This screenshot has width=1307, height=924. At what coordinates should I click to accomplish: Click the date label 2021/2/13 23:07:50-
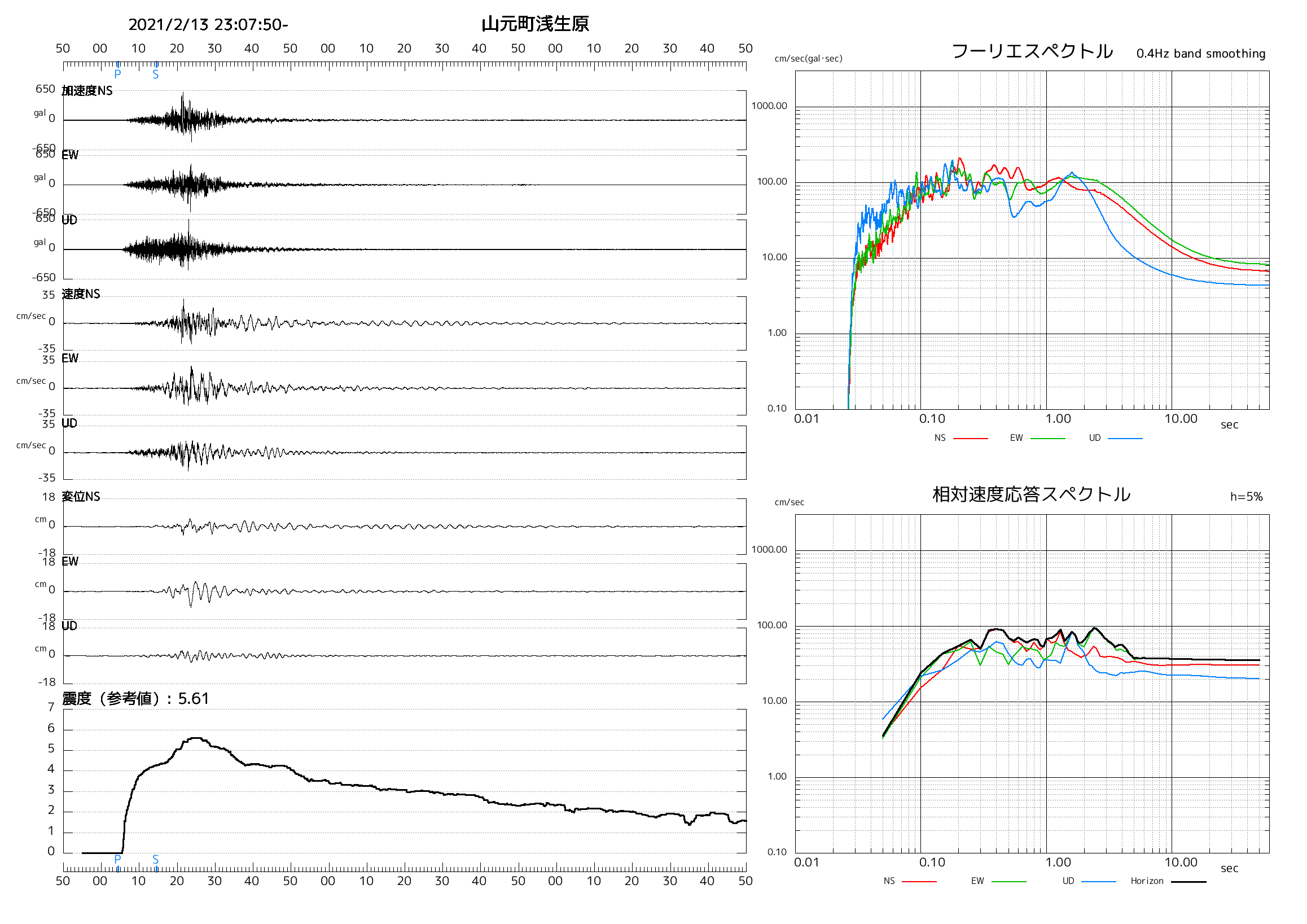coord(209,25)
